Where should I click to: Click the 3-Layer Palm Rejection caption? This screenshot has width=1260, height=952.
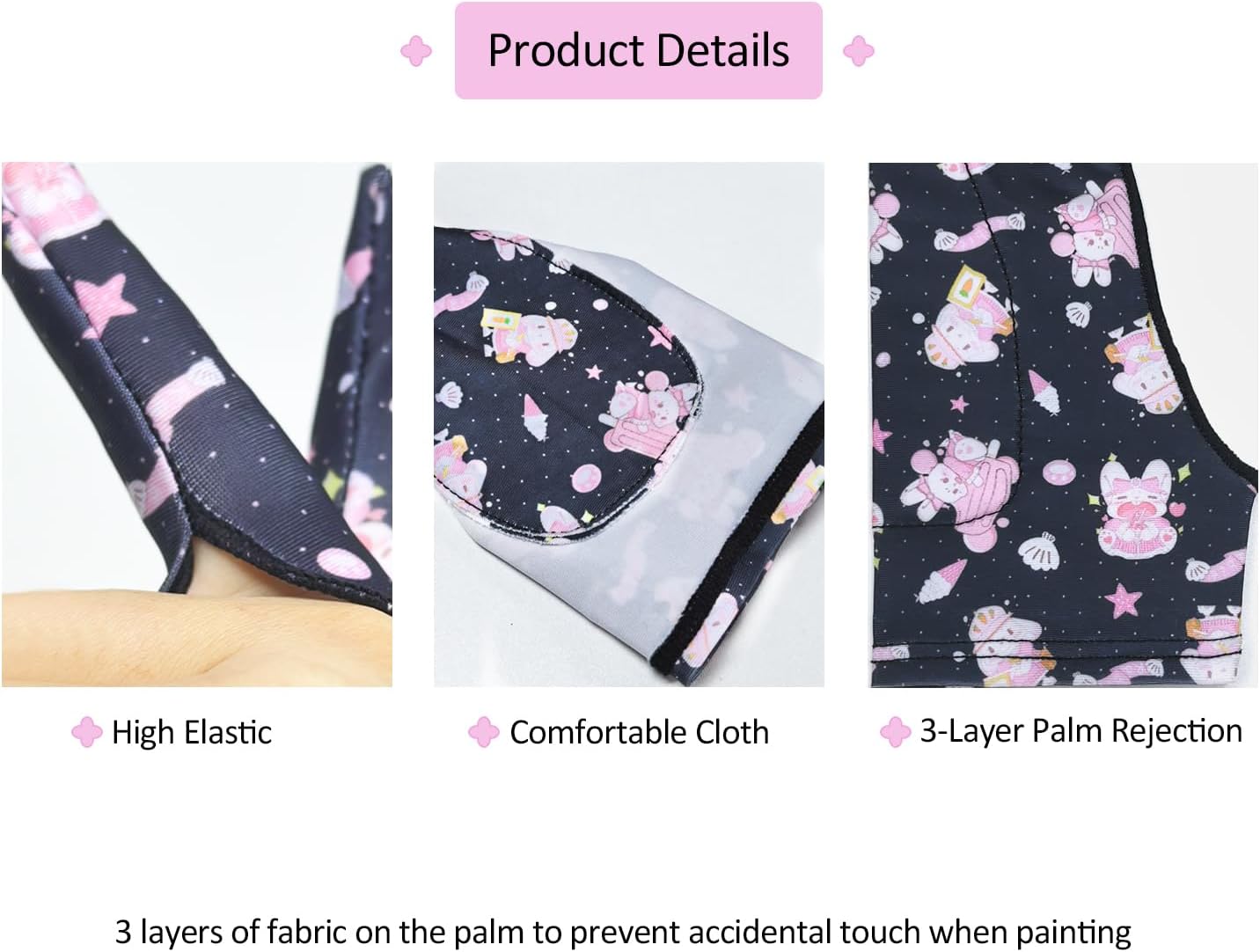pos(1081,731)
